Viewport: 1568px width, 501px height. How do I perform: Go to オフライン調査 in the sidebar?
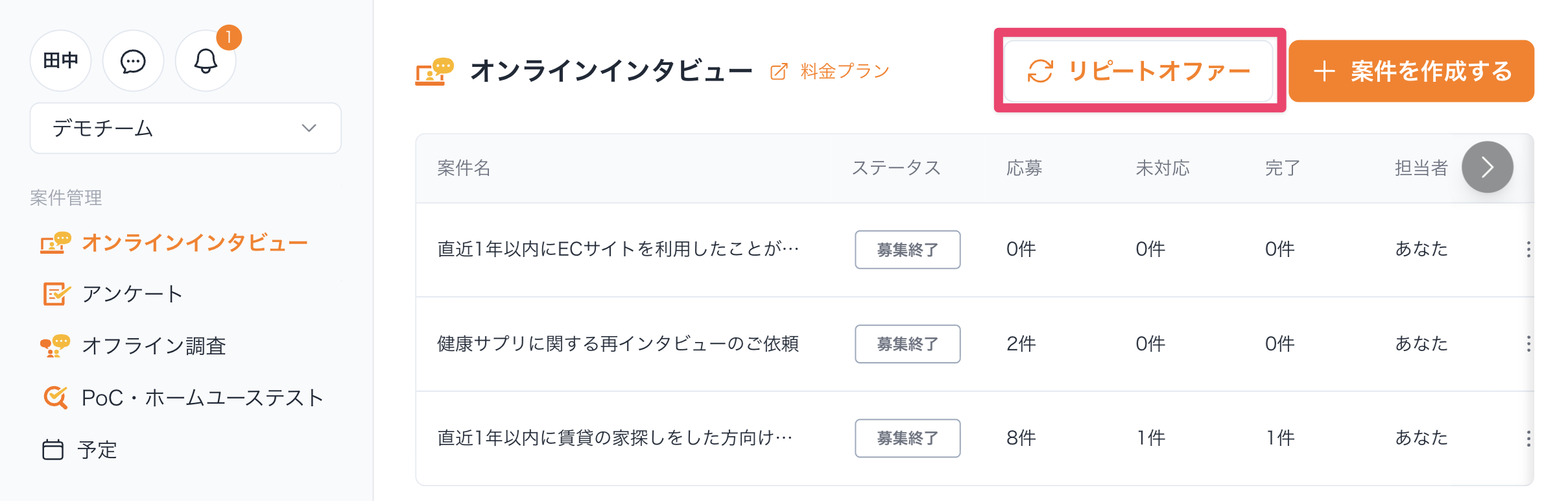pyautogui.click(x=154, y=345)
